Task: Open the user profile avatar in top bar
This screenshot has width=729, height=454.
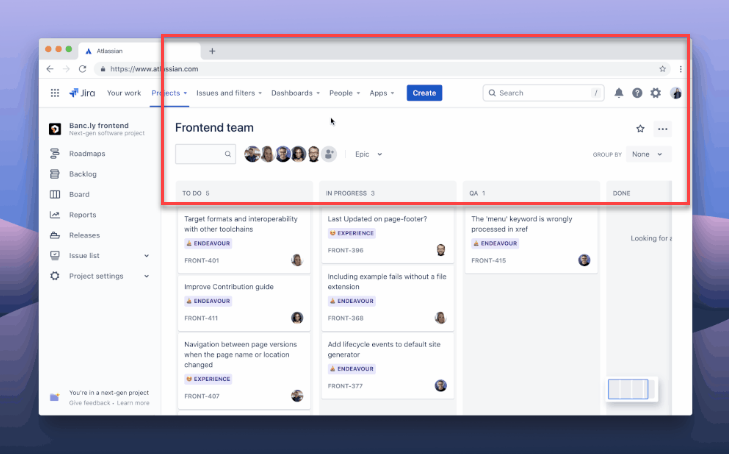Action: 676,93
